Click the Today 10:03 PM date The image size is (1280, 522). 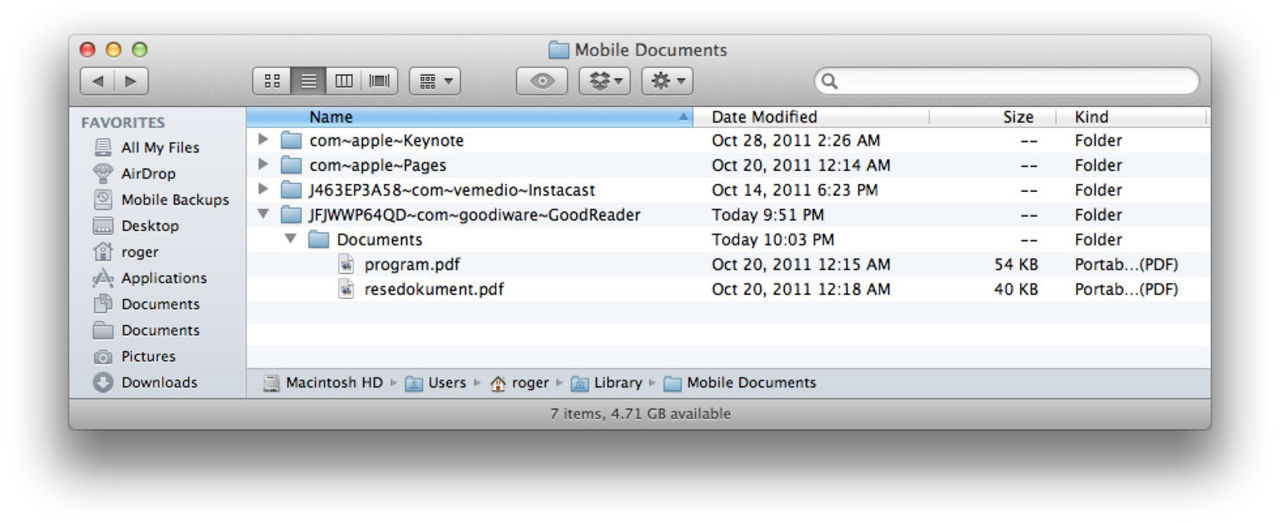coord(773,239)
